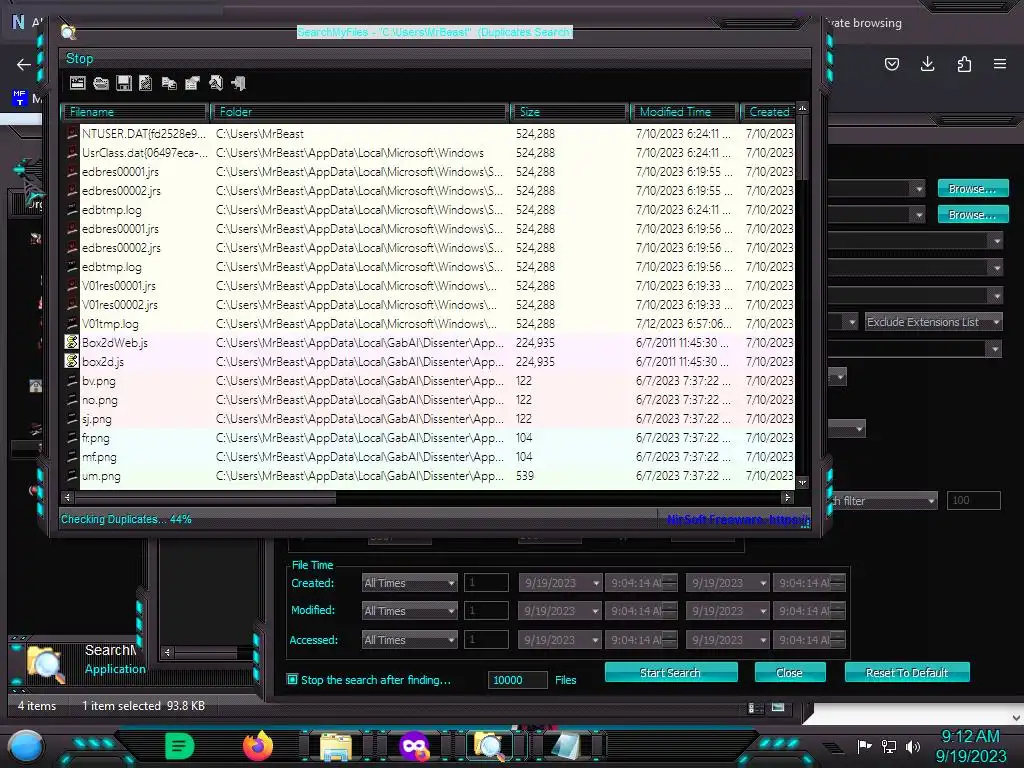Open Search Options from SearchMyFiles toolbar
This screenshot has height=768, width=1024.
click(78, 83)
